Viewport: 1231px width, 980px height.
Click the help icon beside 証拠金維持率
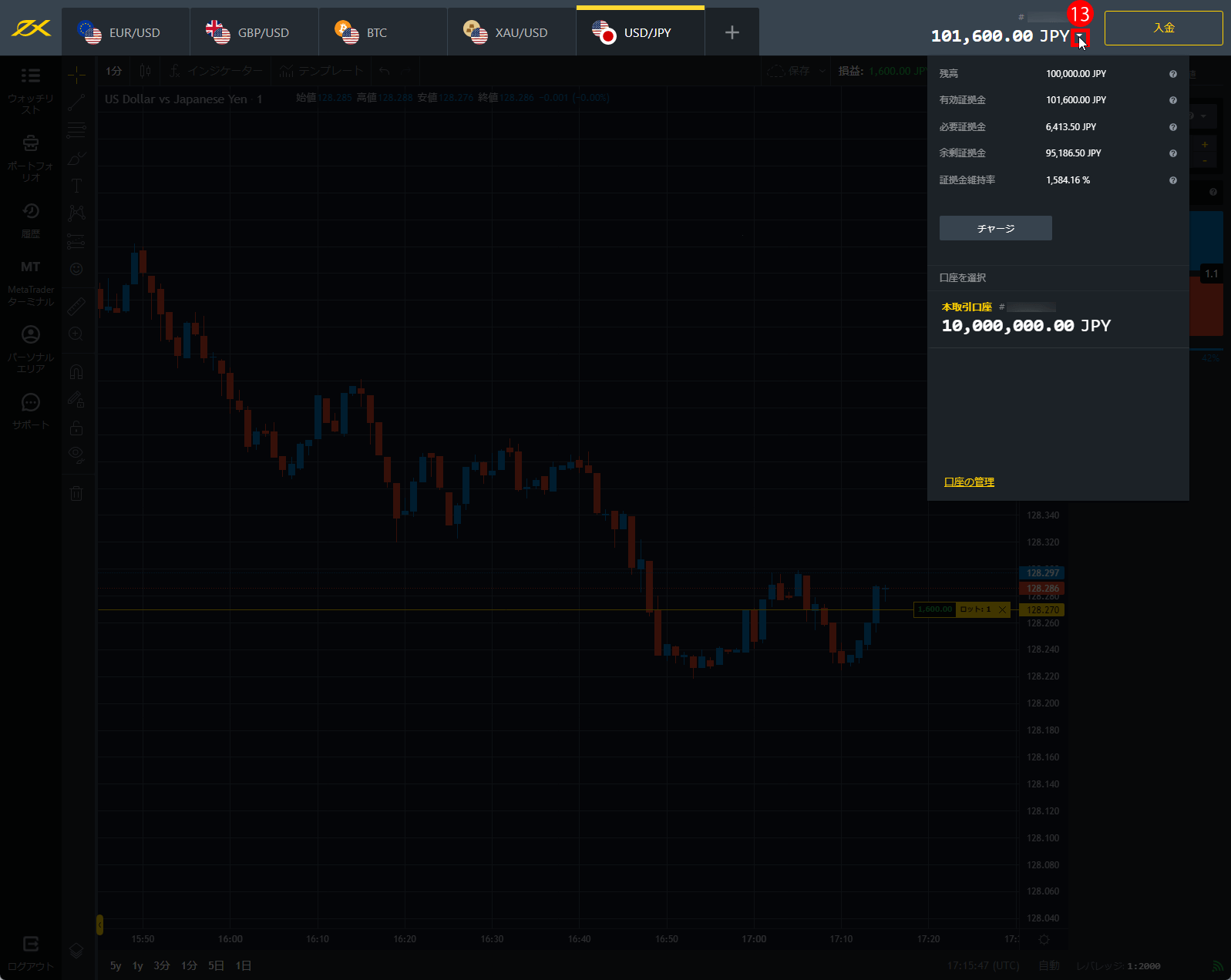[1172, 180]
